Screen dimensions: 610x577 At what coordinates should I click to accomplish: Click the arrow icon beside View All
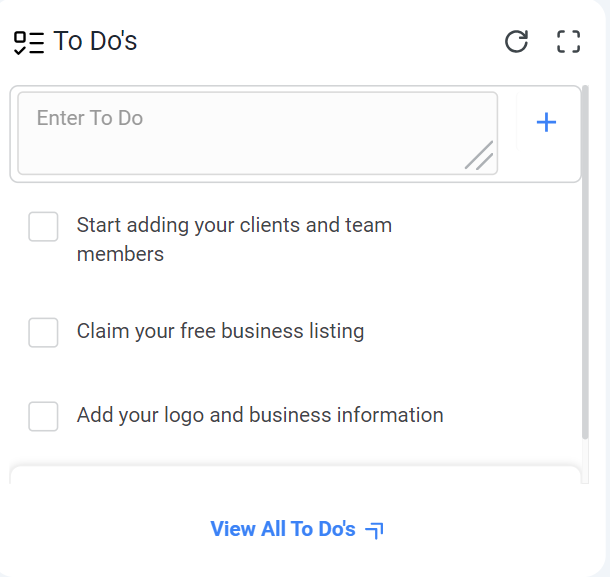pos(375,530)
